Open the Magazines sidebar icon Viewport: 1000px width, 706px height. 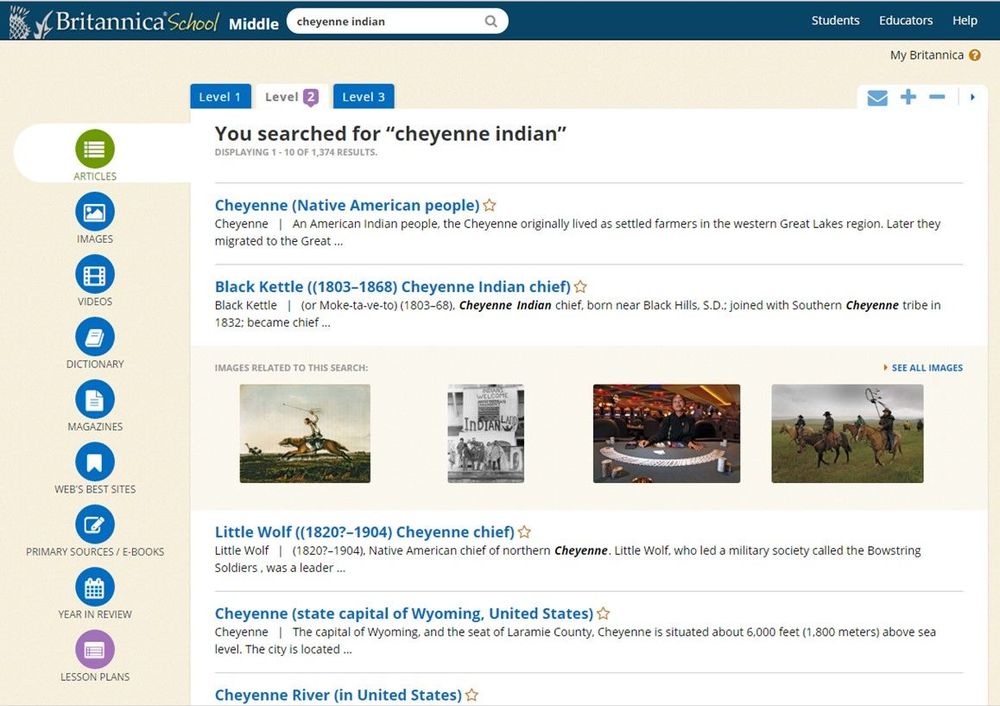pyautogui.click(x=95, y=400)
